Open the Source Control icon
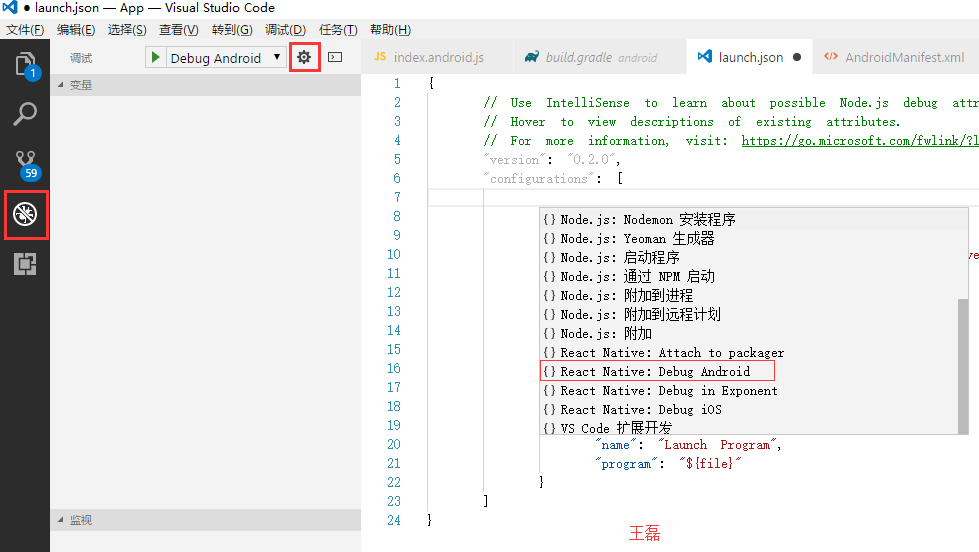 [25, 163]
